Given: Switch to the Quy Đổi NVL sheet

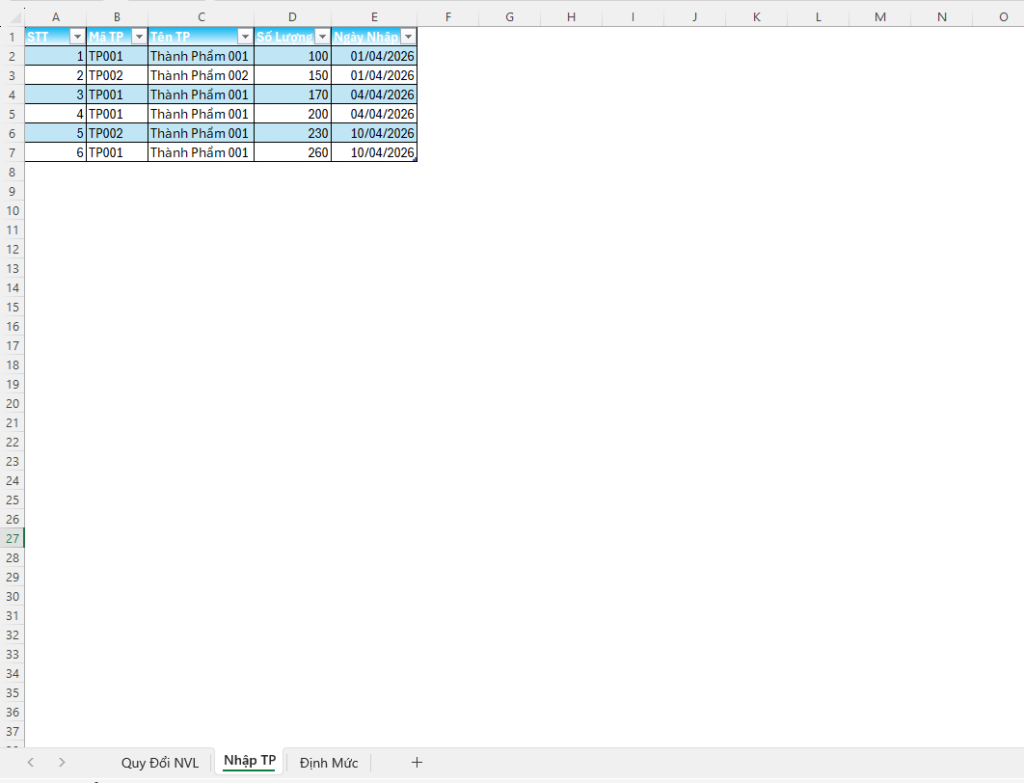Looking at the screenshot, I should click(x=160, y=762).
